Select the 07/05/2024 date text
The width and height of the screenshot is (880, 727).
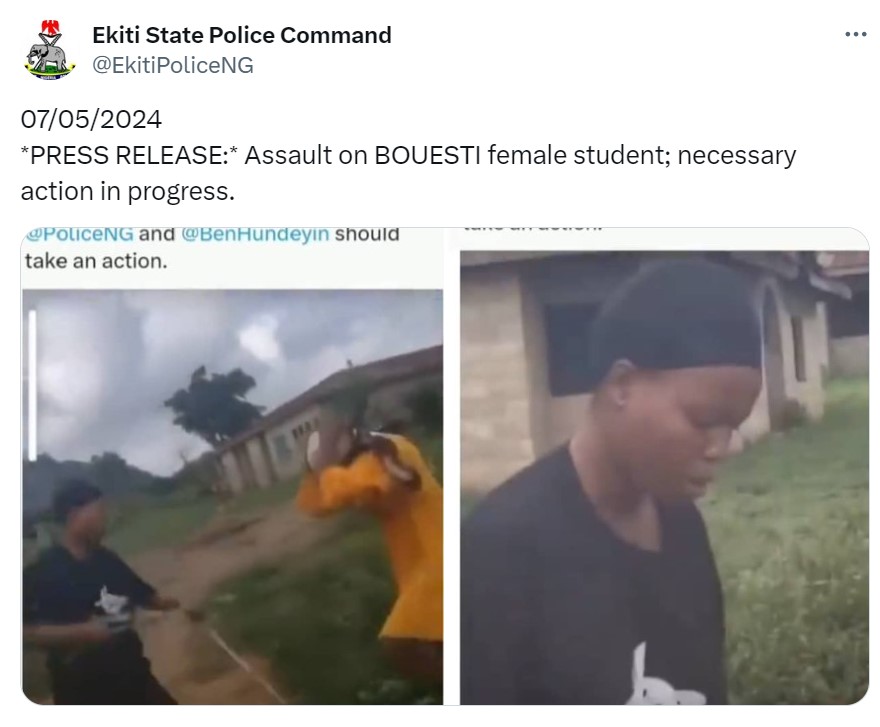[x=91, y=120]
